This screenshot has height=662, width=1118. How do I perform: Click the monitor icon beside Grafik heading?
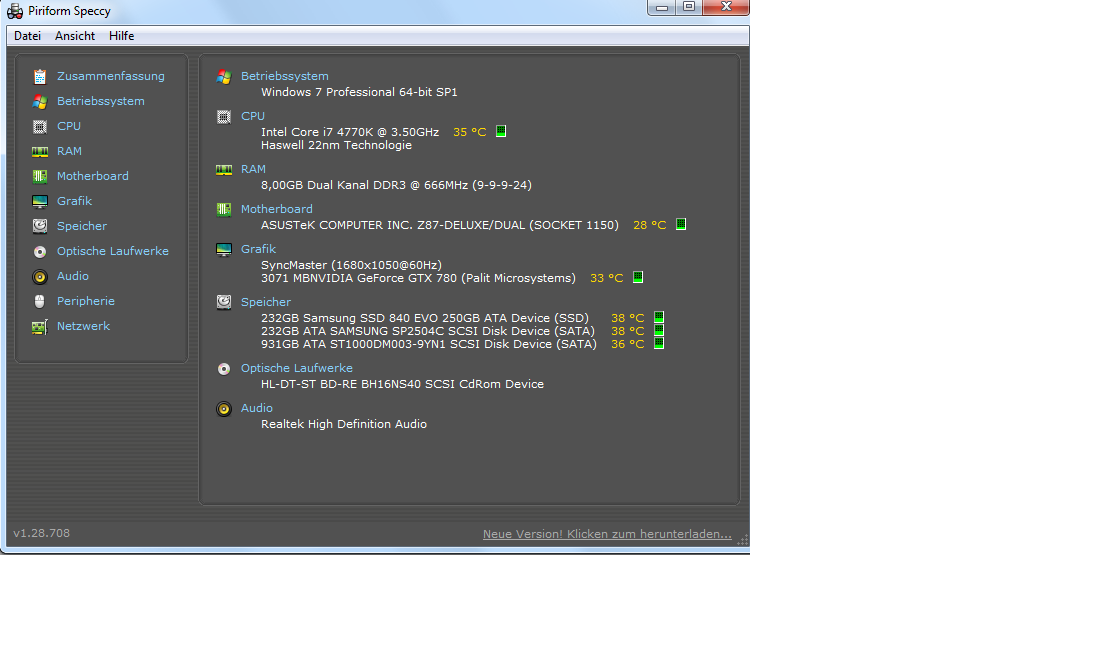[x=224, y=249]
